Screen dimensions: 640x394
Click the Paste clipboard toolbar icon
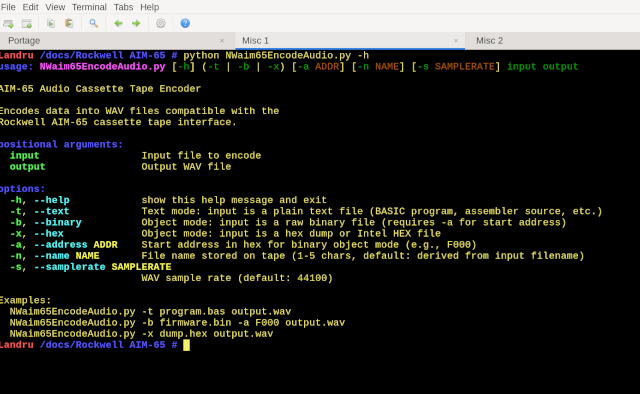pyautogui.click(x=69, y=24)
